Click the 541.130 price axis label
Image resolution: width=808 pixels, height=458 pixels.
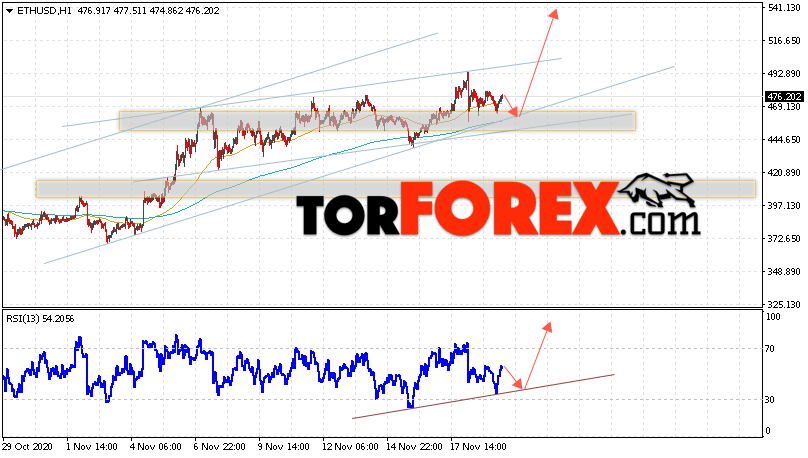click(x=784, y=8)
